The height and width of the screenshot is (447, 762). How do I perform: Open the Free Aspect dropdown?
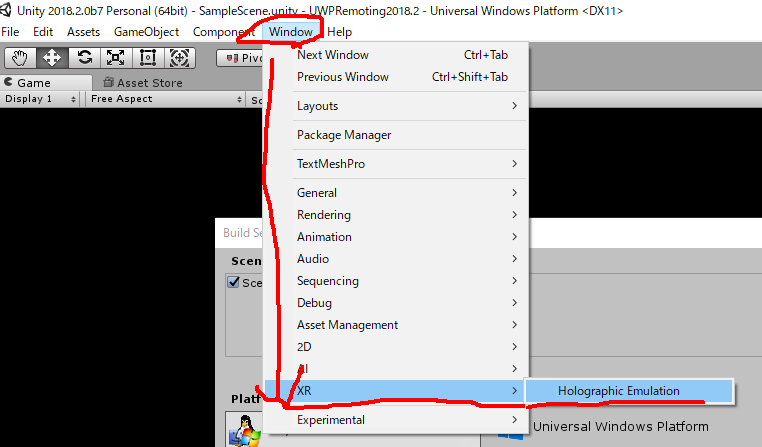point(166,99)
